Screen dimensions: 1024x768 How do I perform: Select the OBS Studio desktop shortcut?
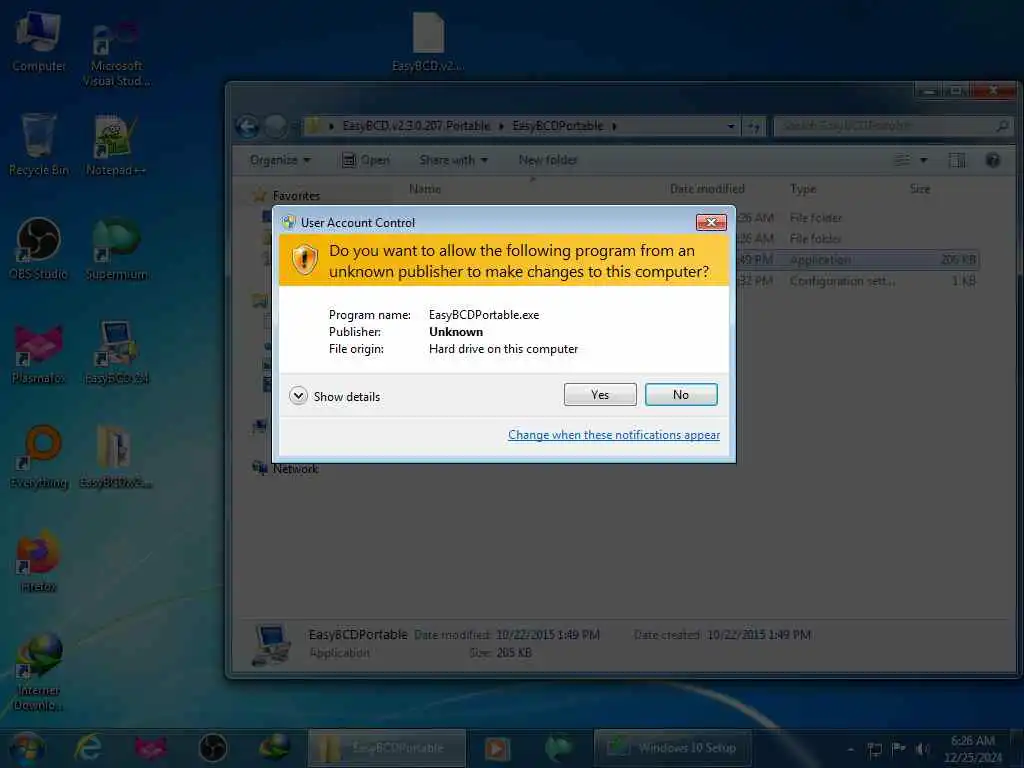[x=39, y=248]
